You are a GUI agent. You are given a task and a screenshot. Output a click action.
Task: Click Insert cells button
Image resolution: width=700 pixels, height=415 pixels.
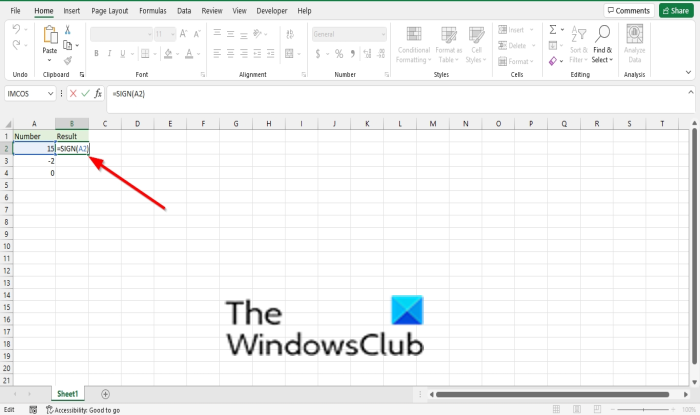point(516,30)
